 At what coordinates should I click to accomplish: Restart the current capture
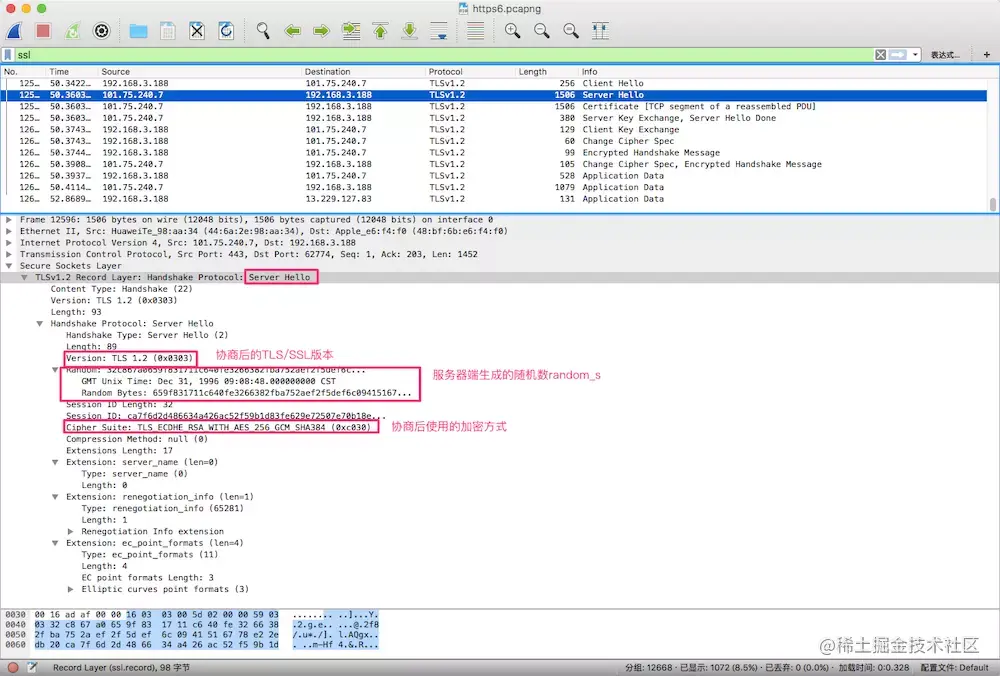click(x=72, y=31)
